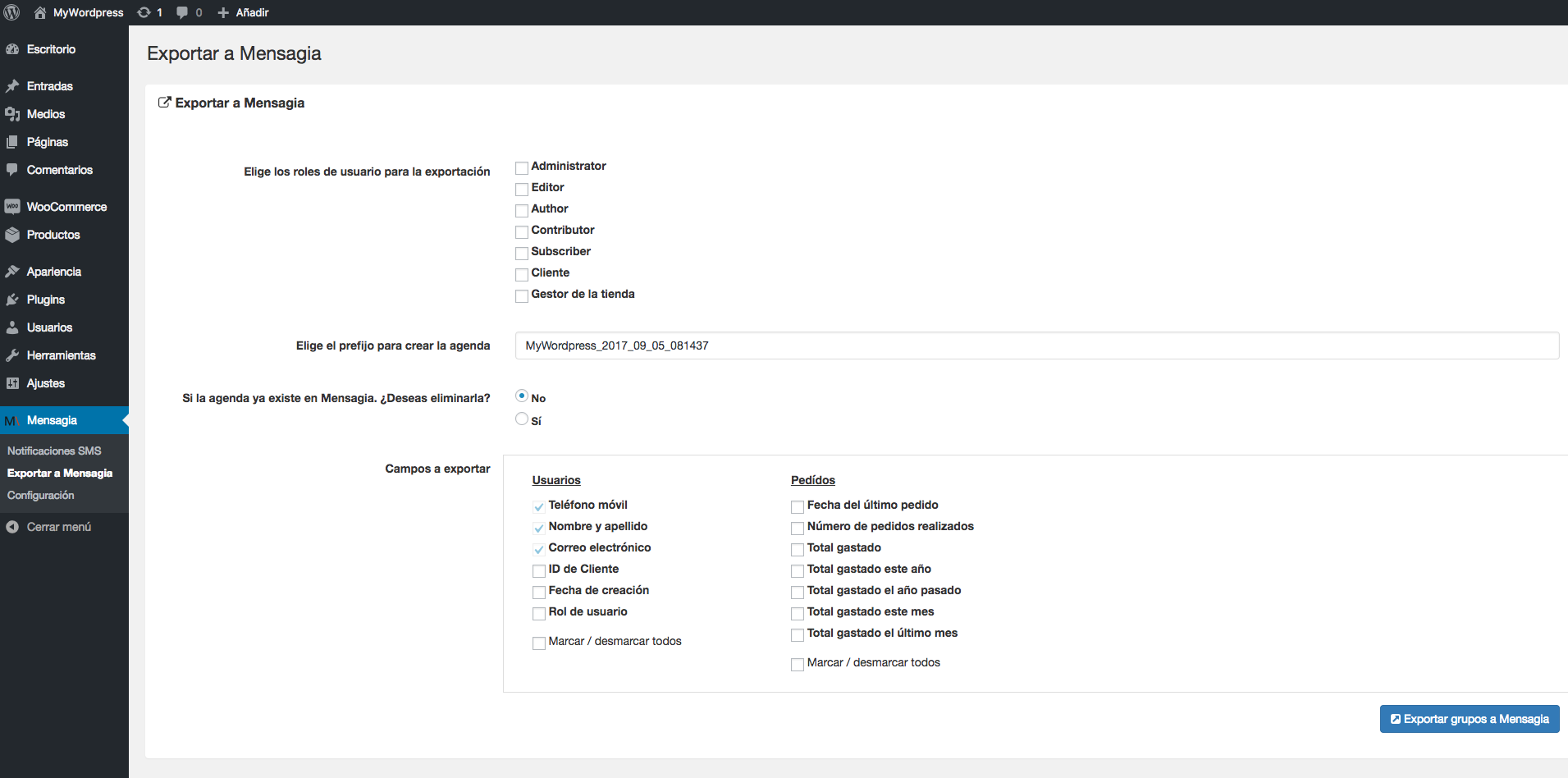
Task: Click the WooCommerce icon in sidebar
Action: click(x=12, y=207)
